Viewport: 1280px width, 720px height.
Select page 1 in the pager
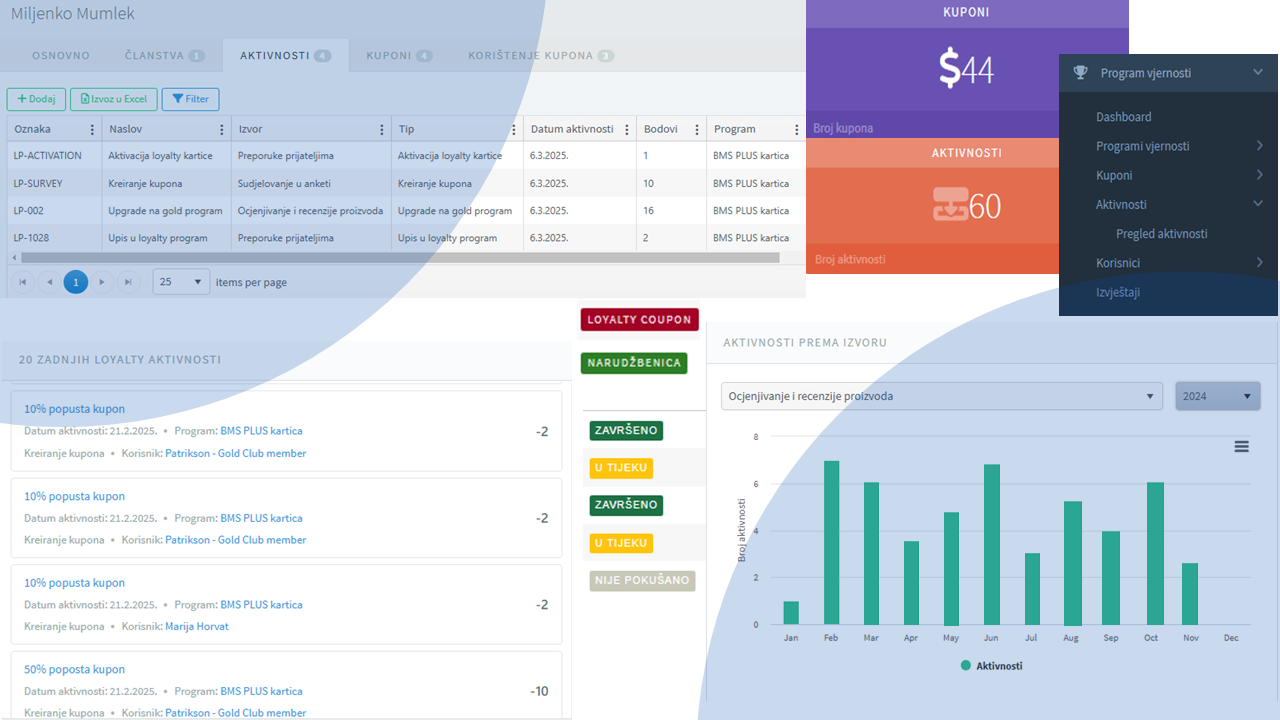[x=76, y=282]
